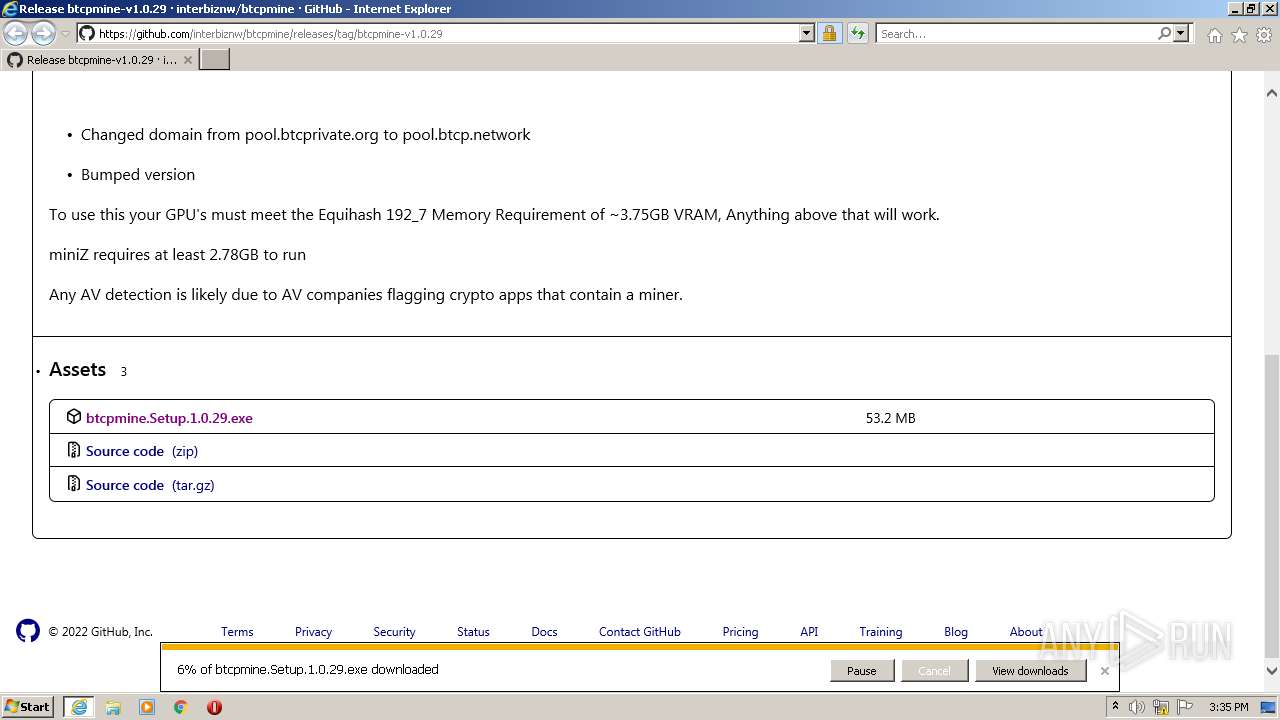The image size is (1280, 720).
Task: Open the Home page icon
Action: [1214, 35]
